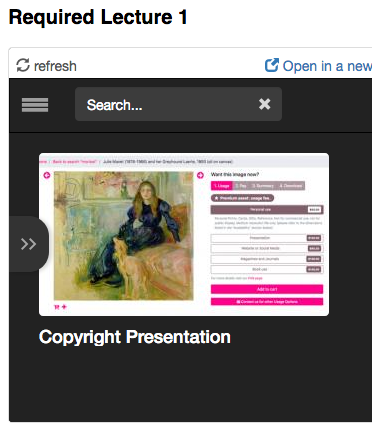372x425 pixels.
Task: Click the pink cart icon under painting
Action: 57,307
